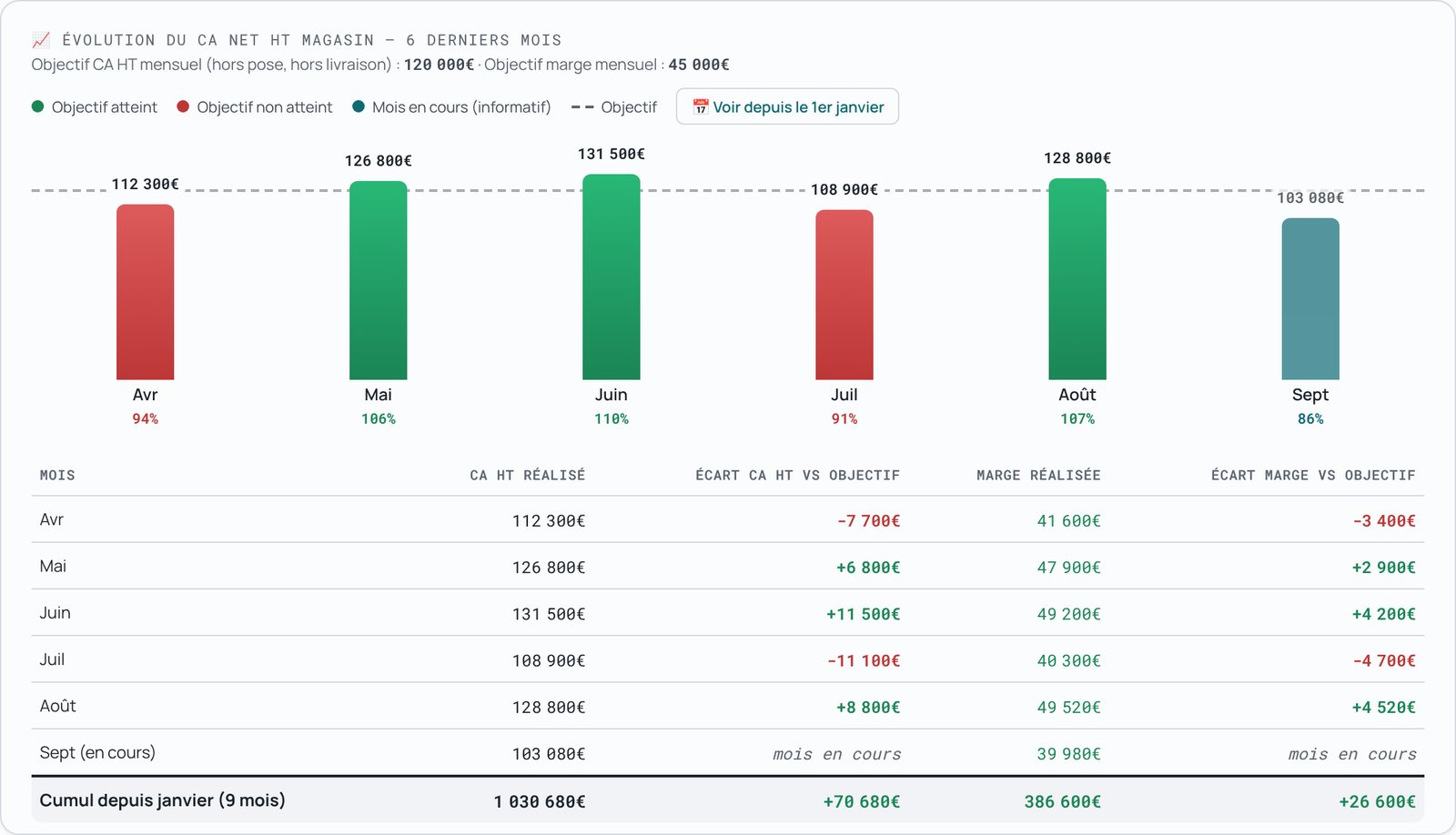Select the red Avr bar in the chart
This screenshot has height=835, width=1456.
146,292
